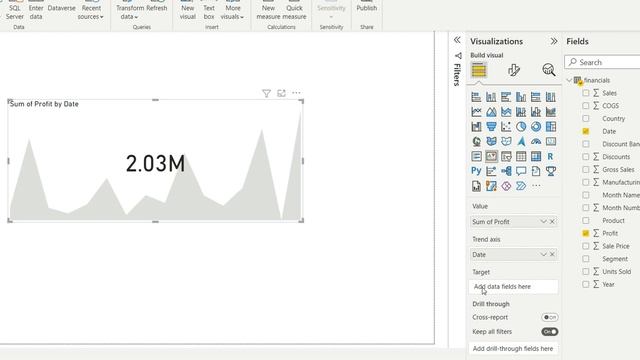Image resolution: width=640 pixels, height=360 pixels.
Task: Open Get more visuals ellipsis in gallery
Action: [536, 186]
